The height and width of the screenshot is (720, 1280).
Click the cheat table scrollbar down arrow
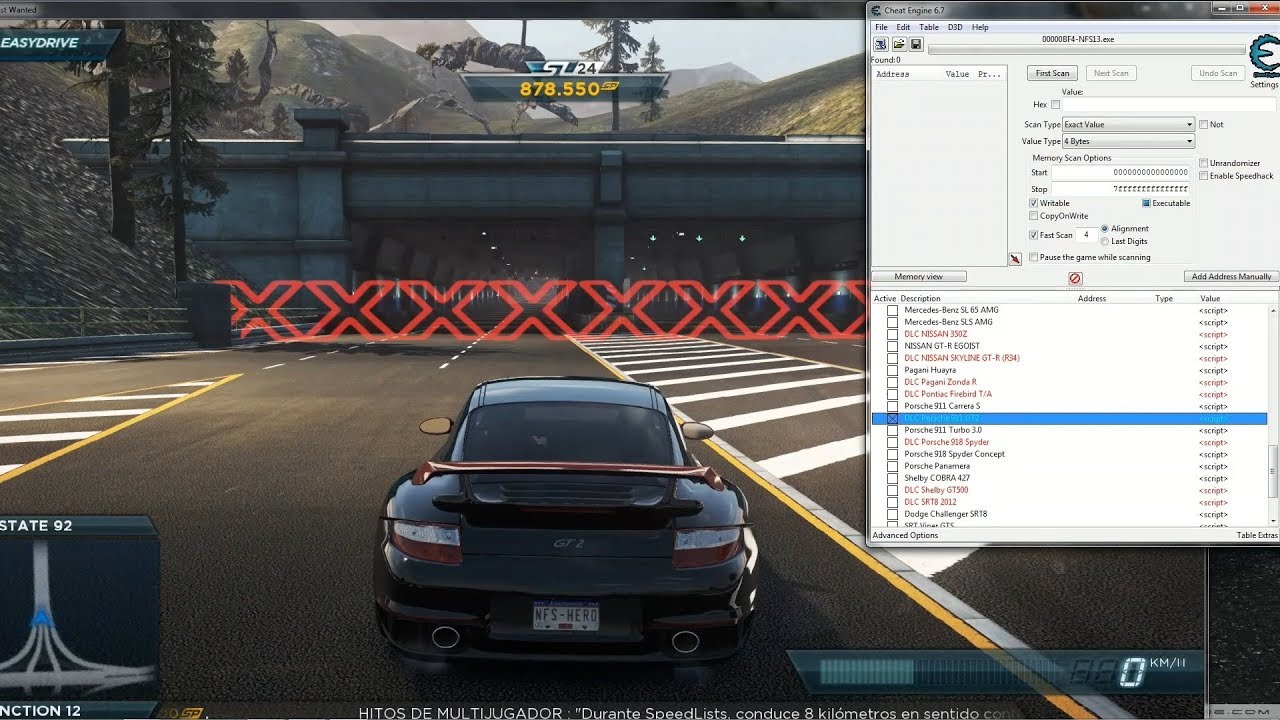point(1273,521)
